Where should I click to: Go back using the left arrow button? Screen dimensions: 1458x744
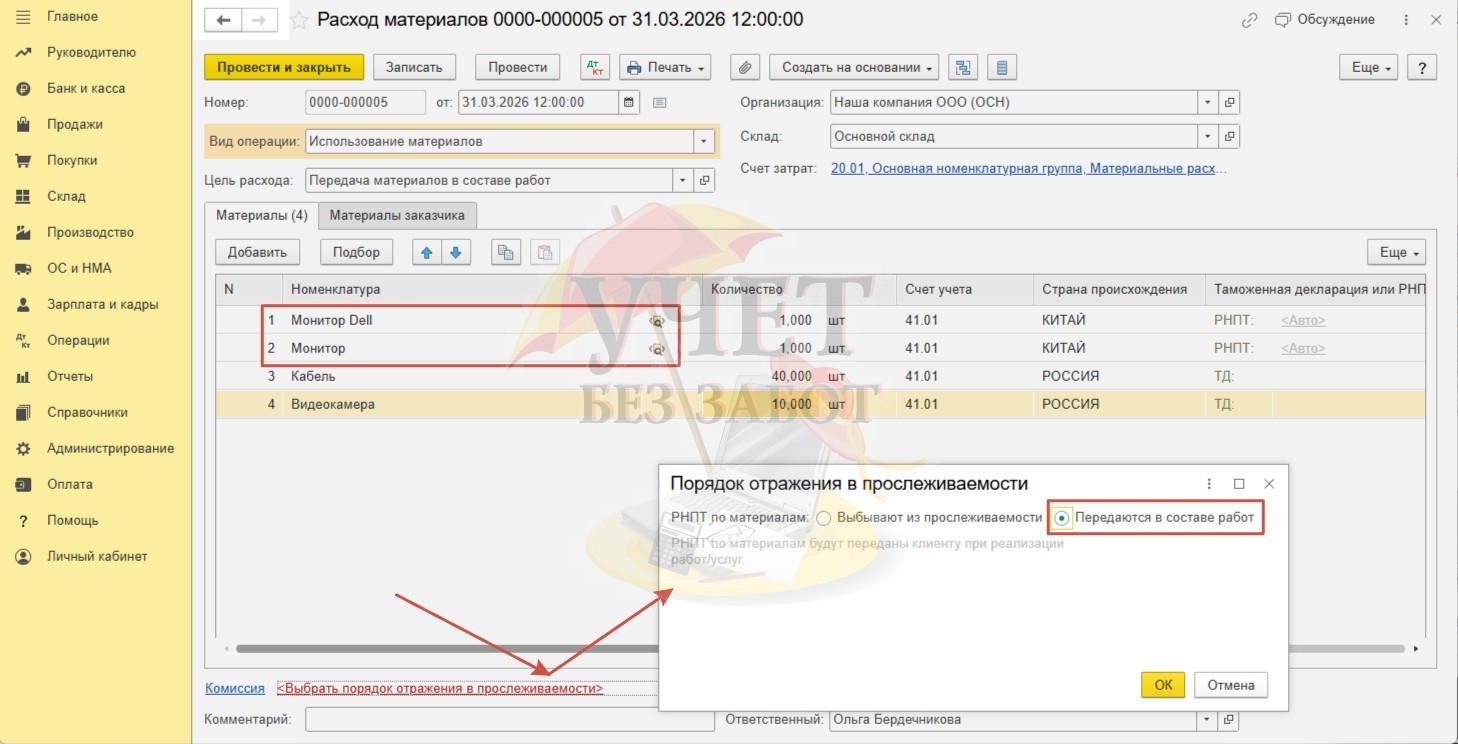[224, 20]
